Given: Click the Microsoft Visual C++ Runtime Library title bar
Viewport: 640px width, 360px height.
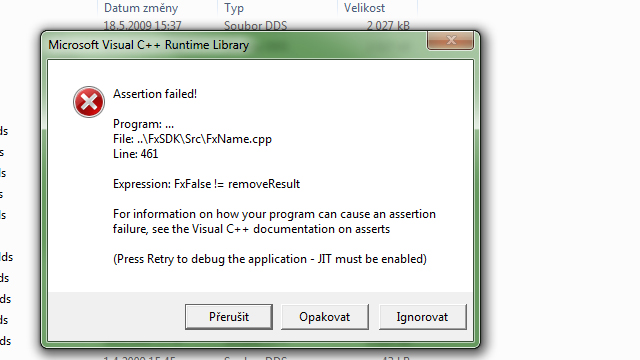Looking at the screenshot, I should point(149,45).
